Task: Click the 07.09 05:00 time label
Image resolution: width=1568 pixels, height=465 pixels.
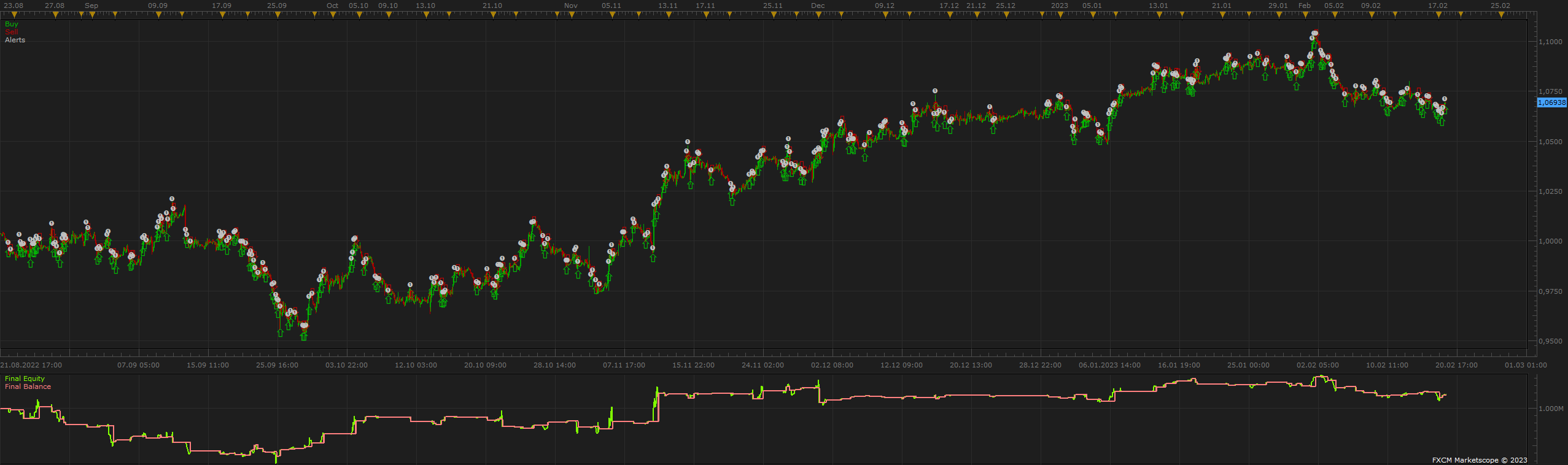Action: [138, 365]
